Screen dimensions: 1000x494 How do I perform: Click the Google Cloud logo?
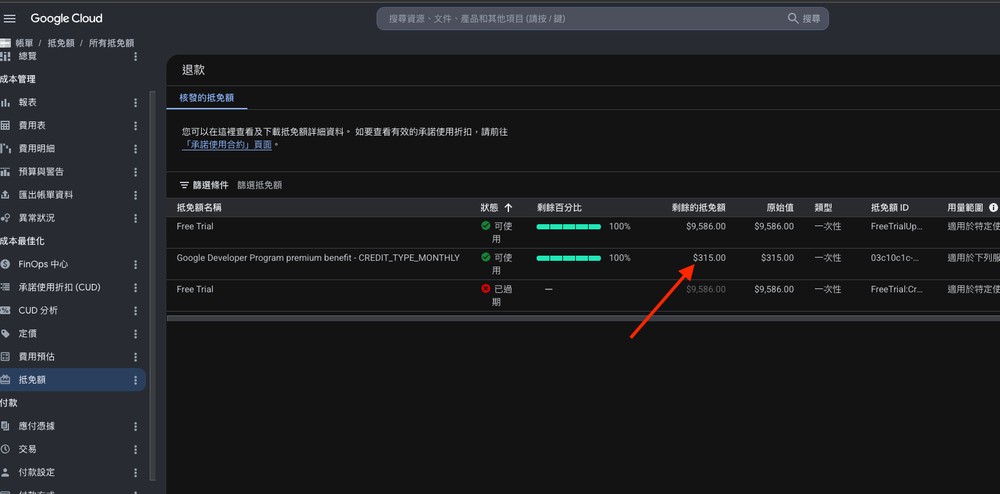pyautogui.click(x=66, y=18)
